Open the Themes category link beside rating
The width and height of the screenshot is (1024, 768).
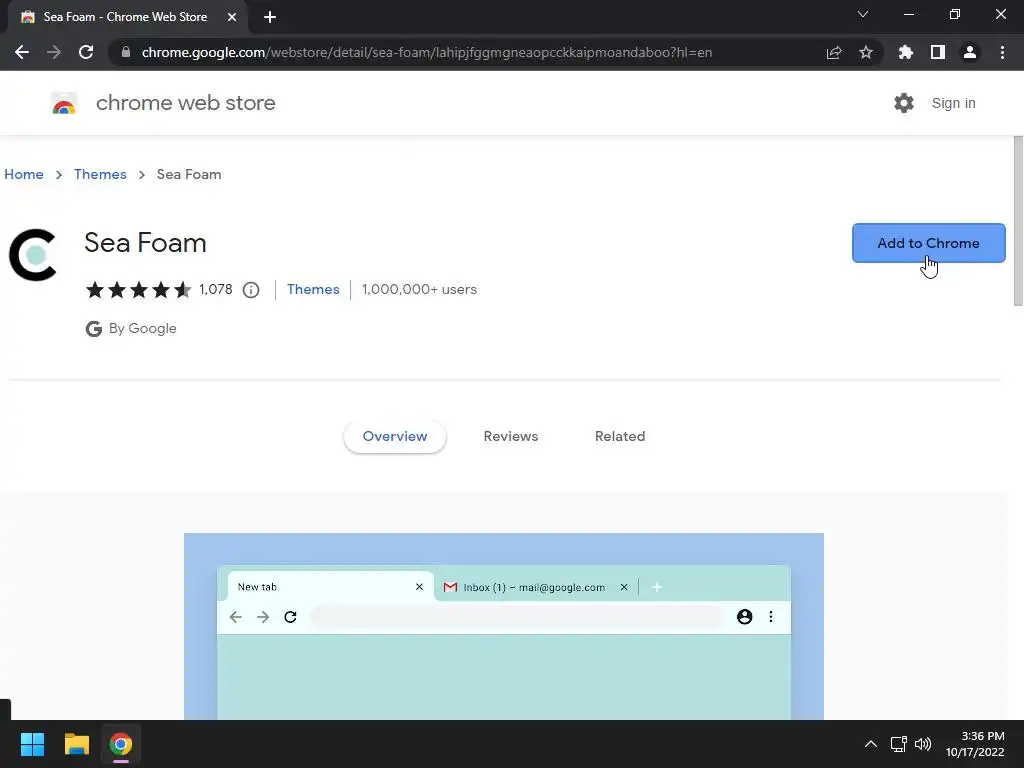[313, 289]
